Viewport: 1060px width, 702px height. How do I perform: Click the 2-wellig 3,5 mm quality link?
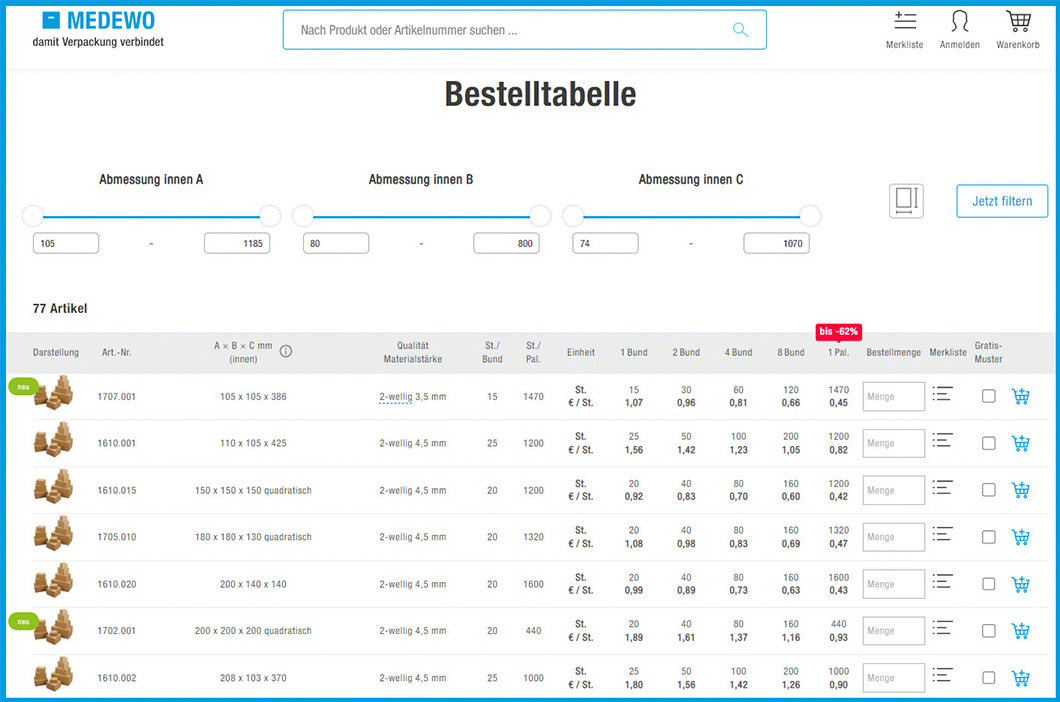pyautogui.click(x=412, y=397)
